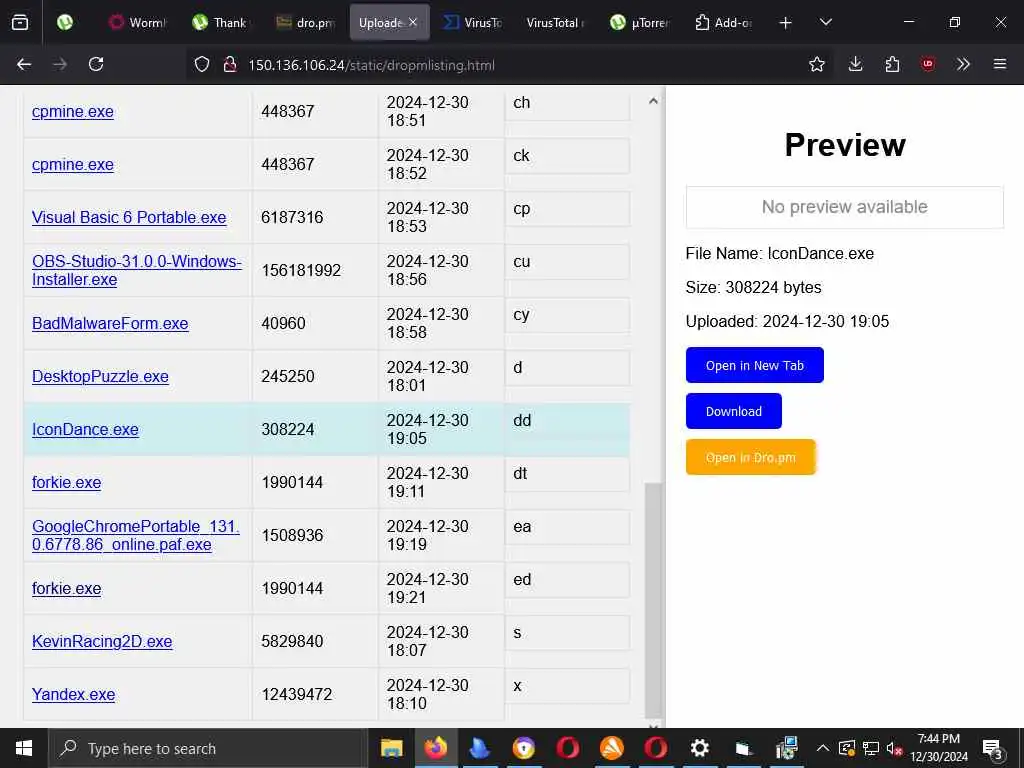Switch to the Thank tab

pyautogui.click(x=220, y=22)
